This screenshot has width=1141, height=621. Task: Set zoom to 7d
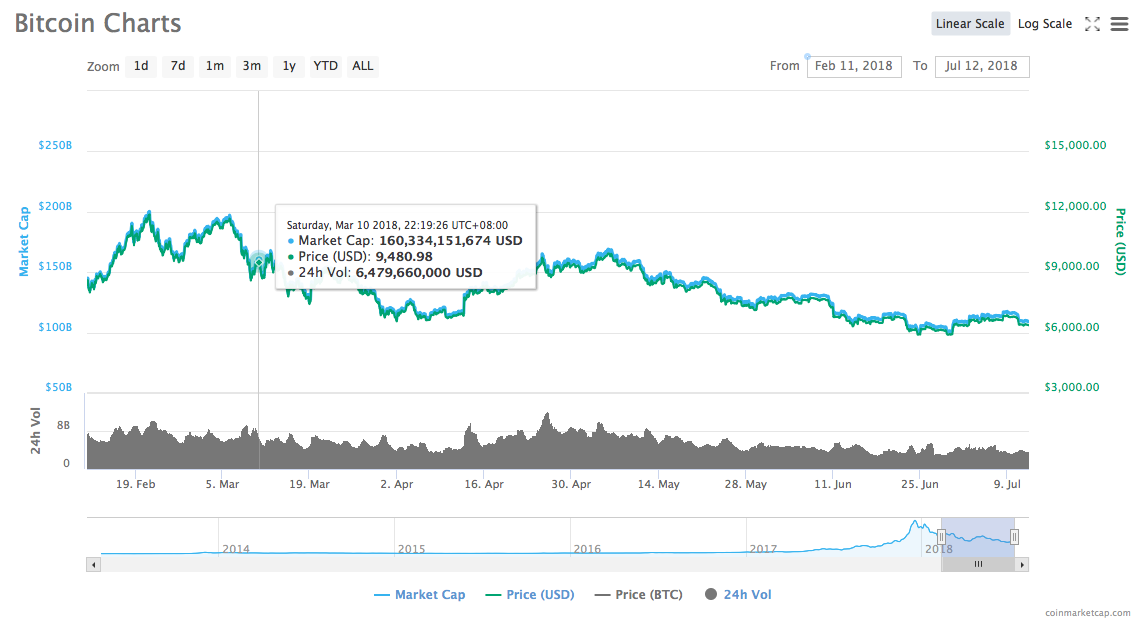(178, 66)
